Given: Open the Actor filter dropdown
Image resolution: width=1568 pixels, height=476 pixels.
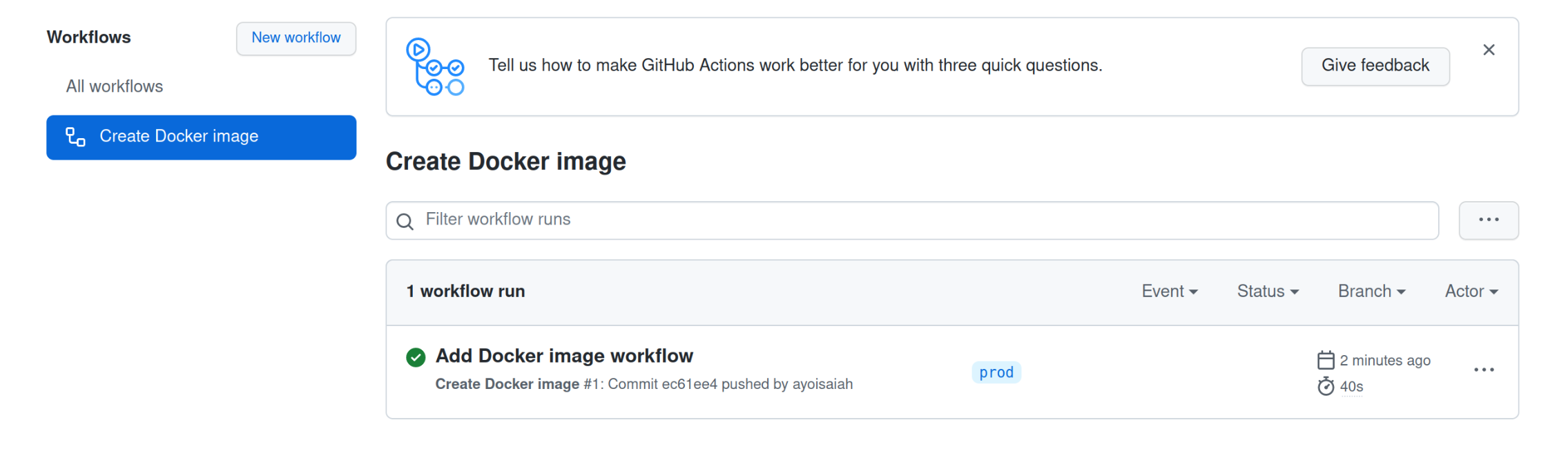Looking at the screenshot, I should click(x=1471, y=292).
